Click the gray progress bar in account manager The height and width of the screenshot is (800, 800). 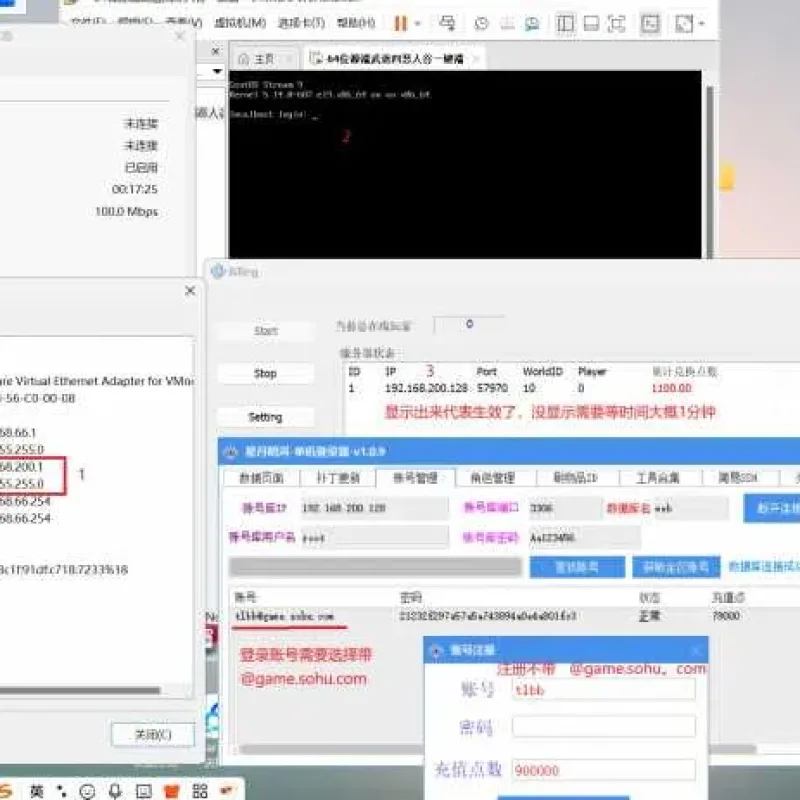375,566
